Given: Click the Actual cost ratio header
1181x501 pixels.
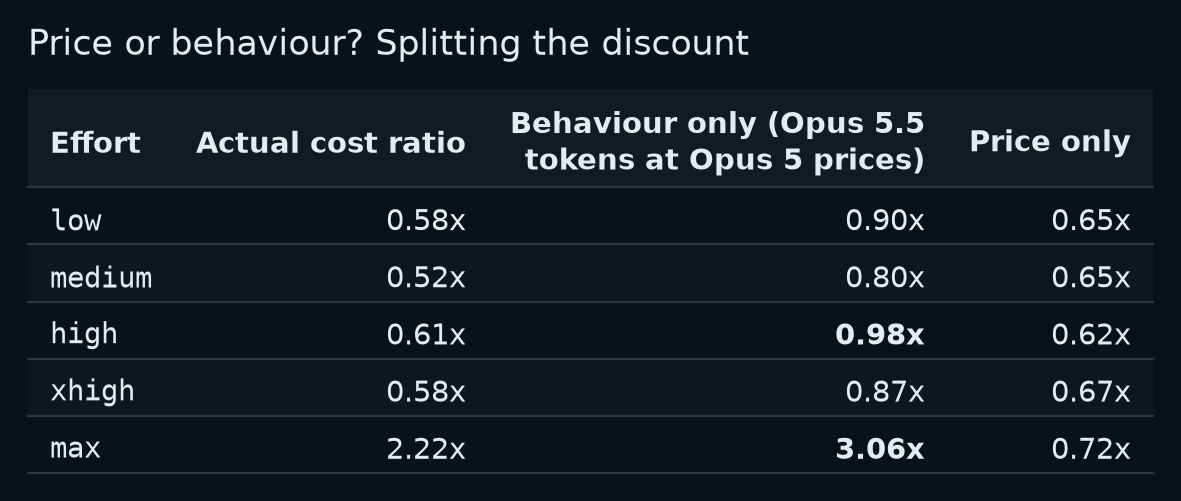Looking at the screenshot, I should (x=331, y=142).
